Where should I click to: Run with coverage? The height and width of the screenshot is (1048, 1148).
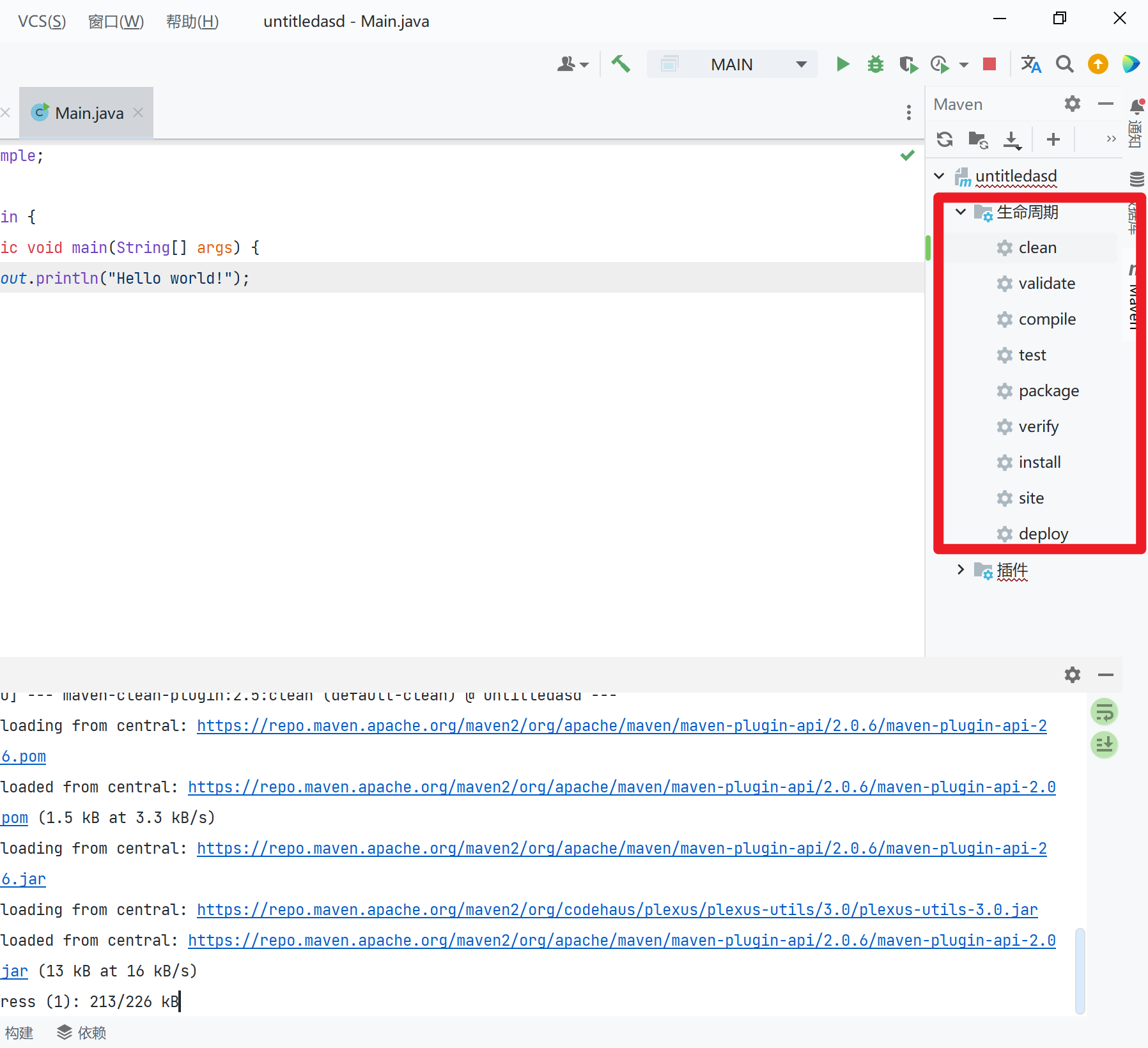point(908,64)
